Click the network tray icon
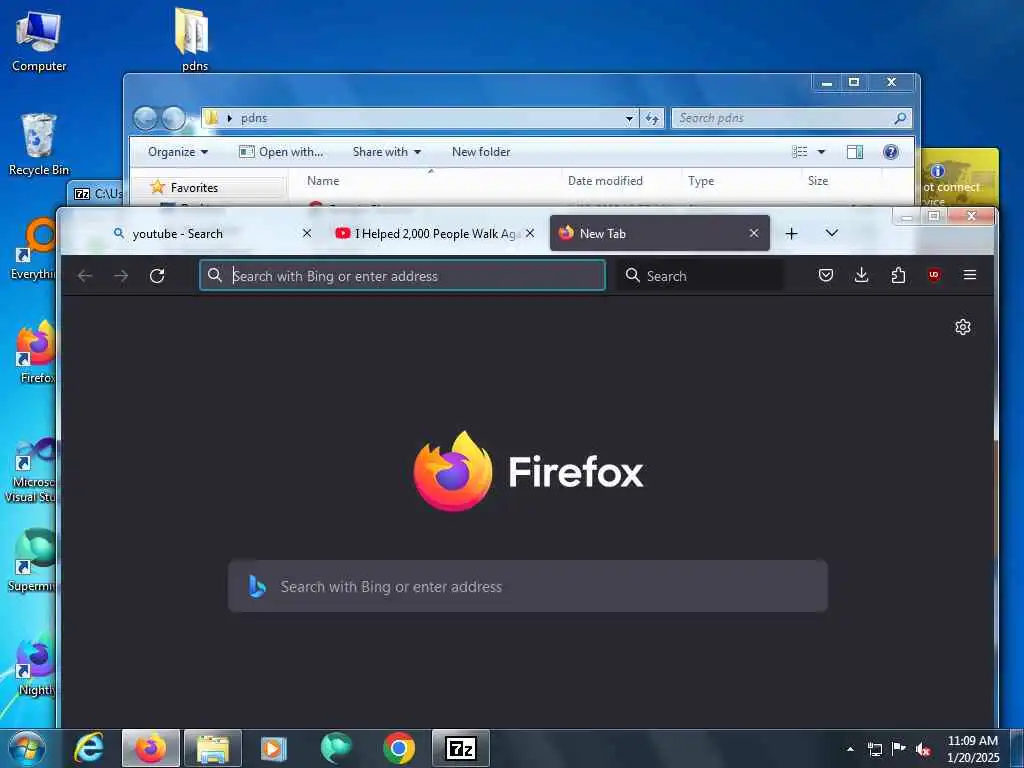 point(874,749)
